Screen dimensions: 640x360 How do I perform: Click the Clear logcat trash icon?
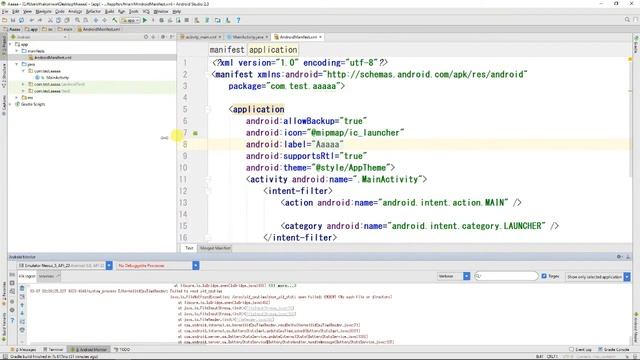pyautogui.click(x=22, y=288)
